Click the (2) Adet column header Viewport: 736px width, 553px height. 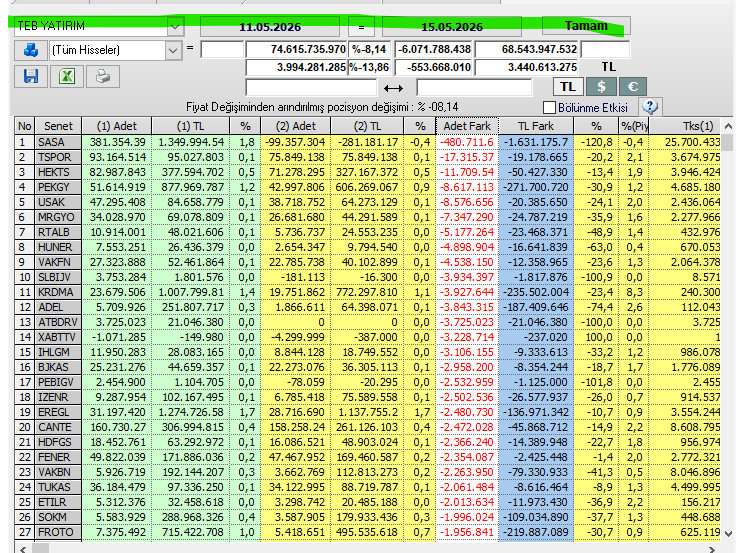point(296,126)
